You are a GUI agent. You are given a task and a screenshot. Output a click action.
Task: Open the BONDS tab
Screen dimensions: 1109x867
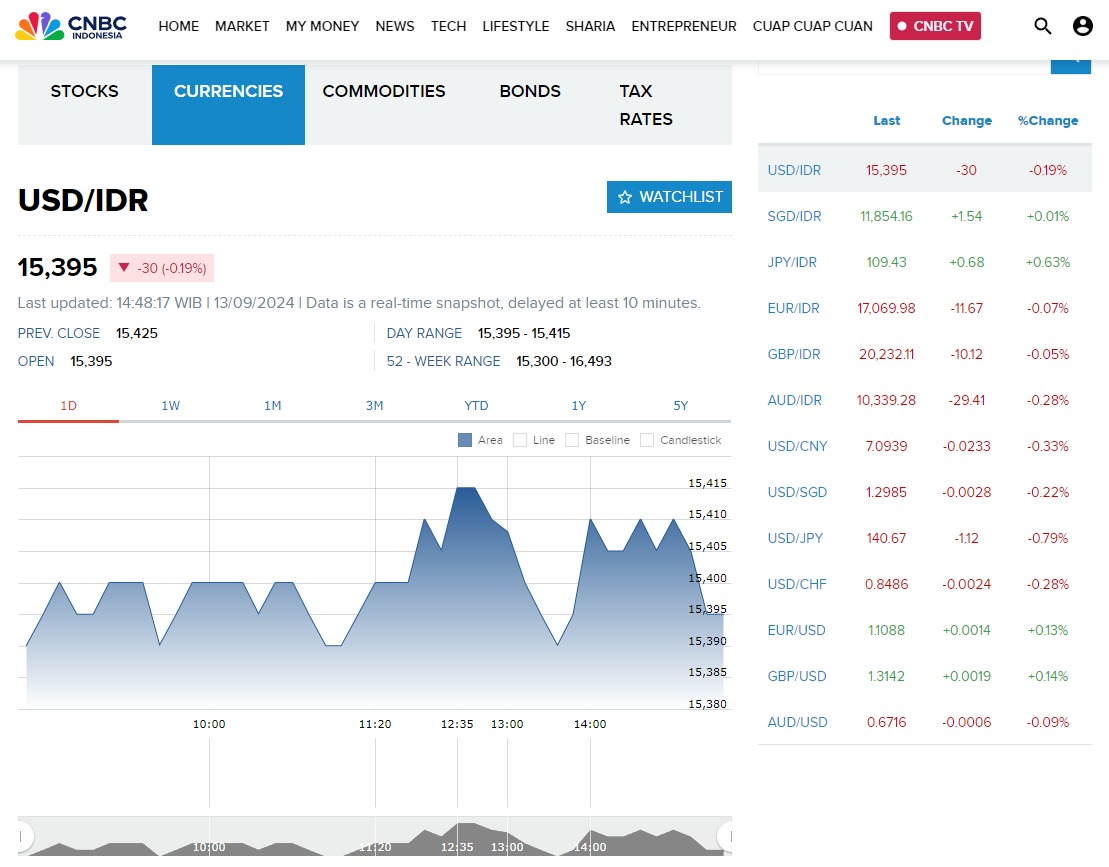530,92
